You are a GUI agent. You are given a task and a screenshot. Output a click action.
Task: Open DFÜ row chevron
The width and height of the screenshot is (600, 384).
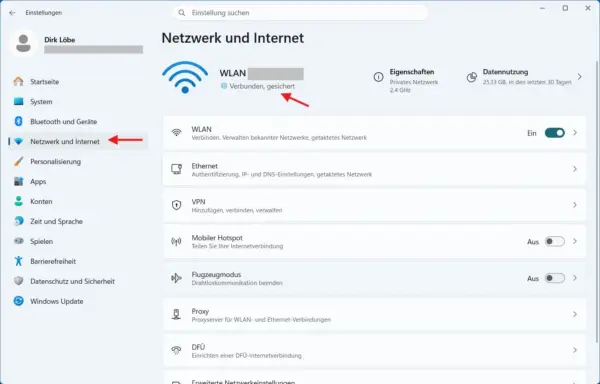pyautogui.click(x=575, y=350)
